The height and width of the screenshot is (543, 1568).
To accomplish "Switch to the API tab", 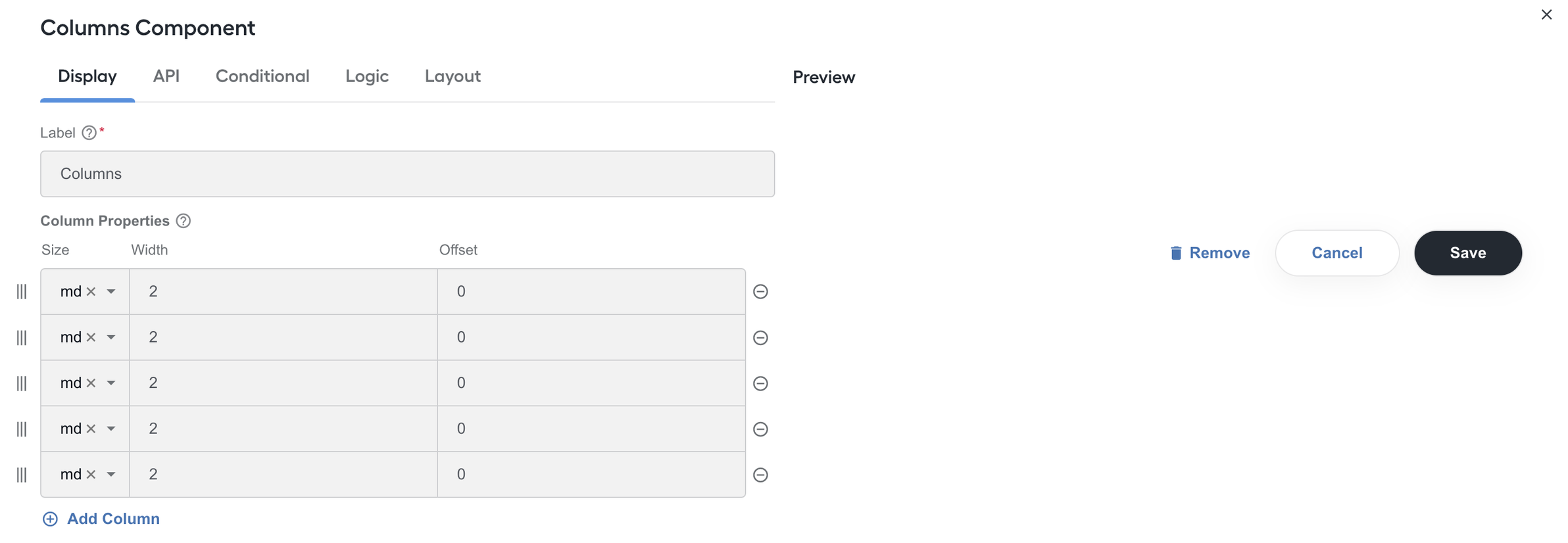I will point(166,76).
